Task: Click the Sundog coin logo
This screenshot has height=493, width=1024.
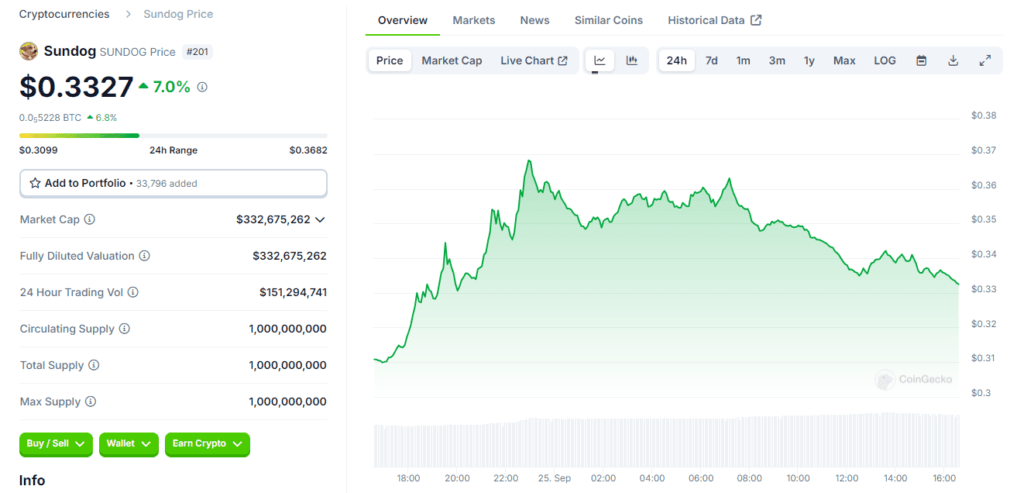Action: click(28, 51)
